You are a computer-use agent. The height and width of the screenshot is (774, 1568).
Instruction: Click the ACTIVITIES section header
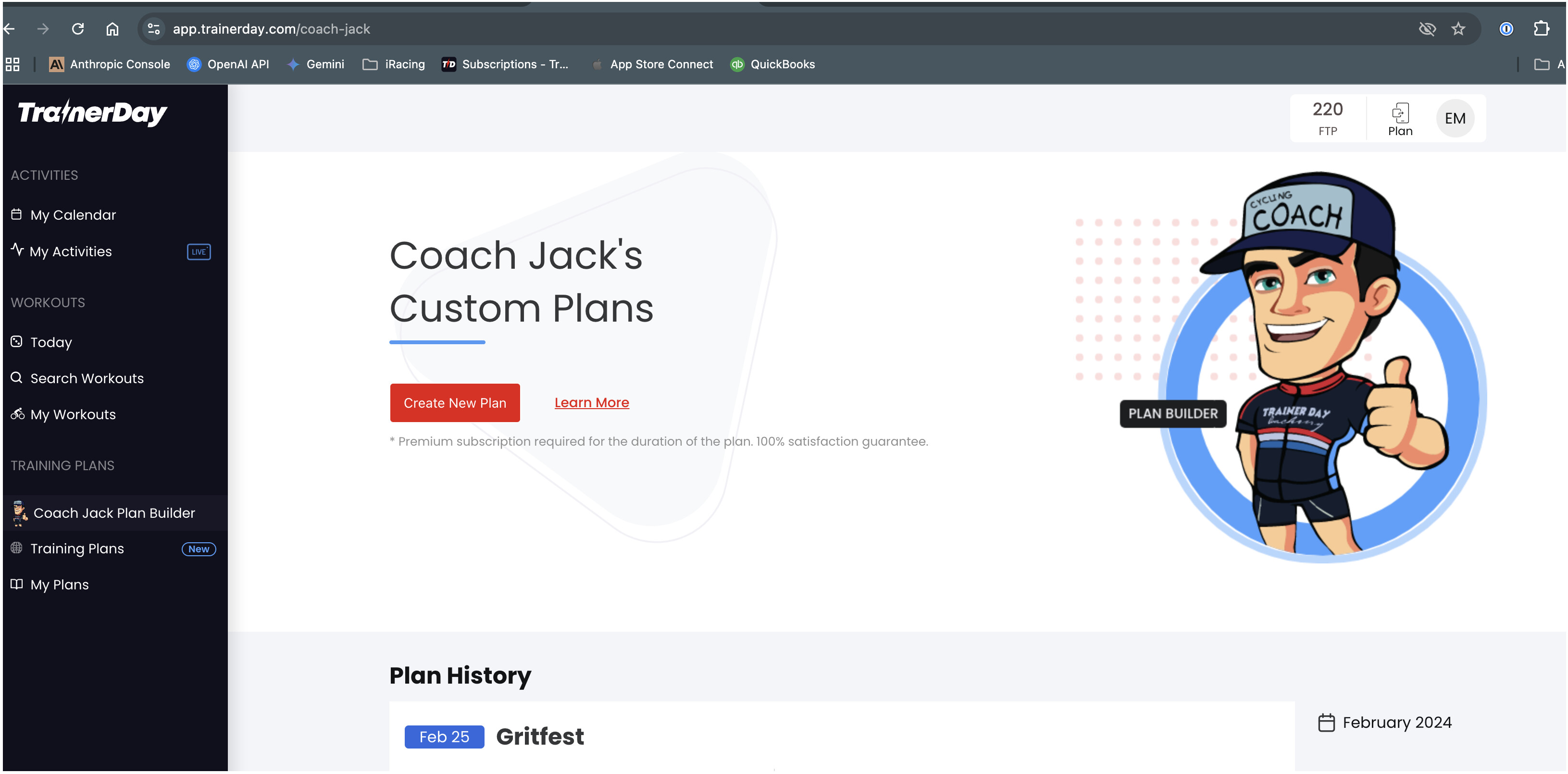(44, 175)
